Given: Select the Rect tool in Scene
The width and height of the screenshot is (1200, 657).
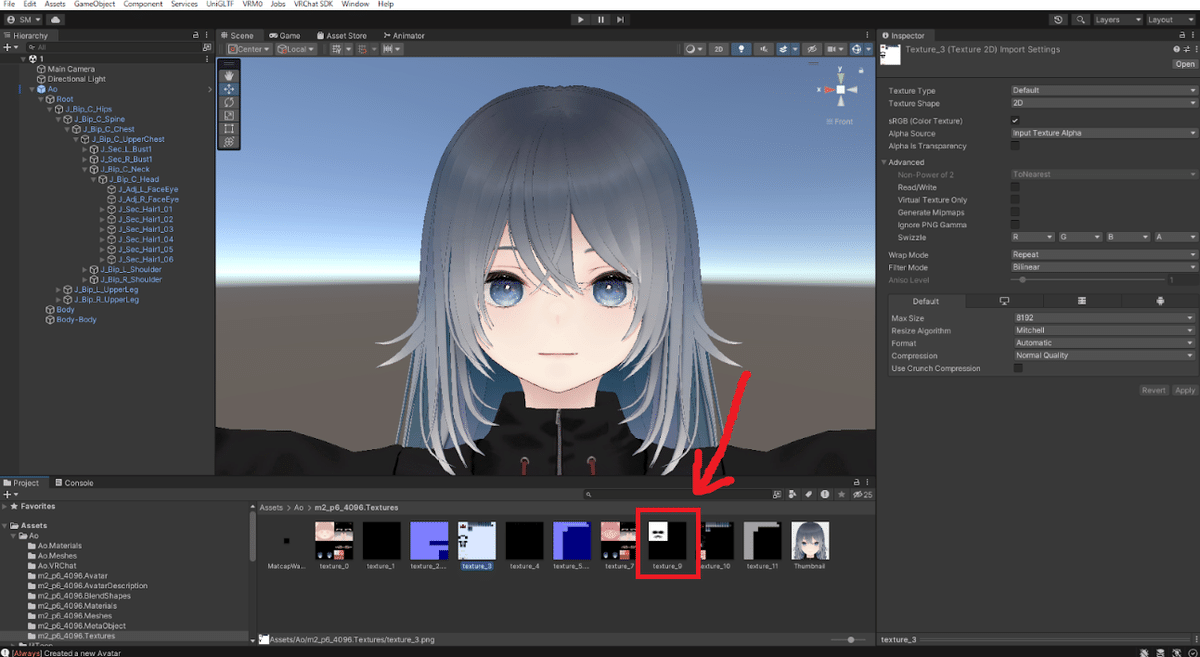Looking at the screenshot, I should point(229,128).
